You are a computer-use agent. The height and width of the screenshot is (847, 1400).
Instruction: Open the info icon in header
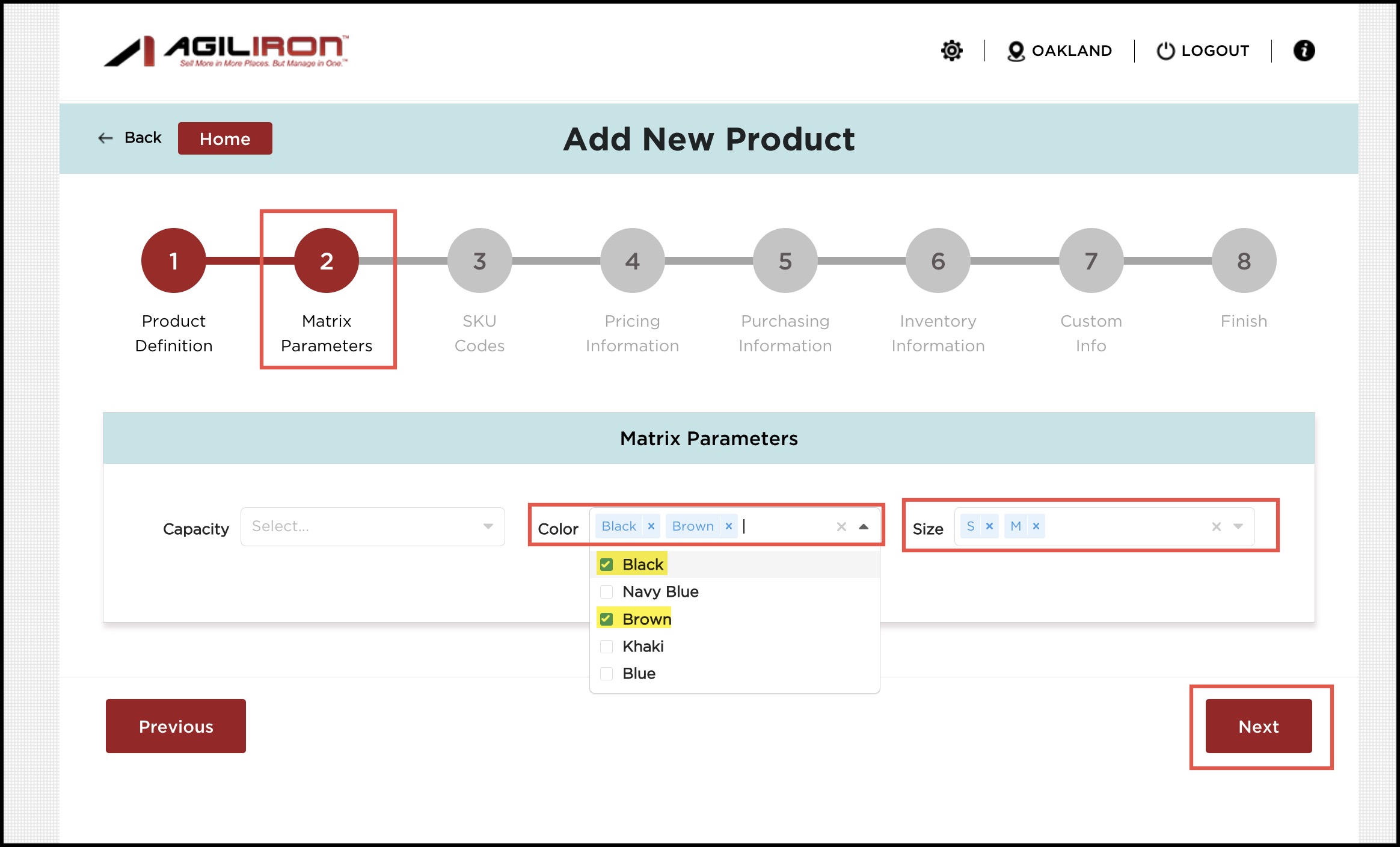(x=1304, y=51)
